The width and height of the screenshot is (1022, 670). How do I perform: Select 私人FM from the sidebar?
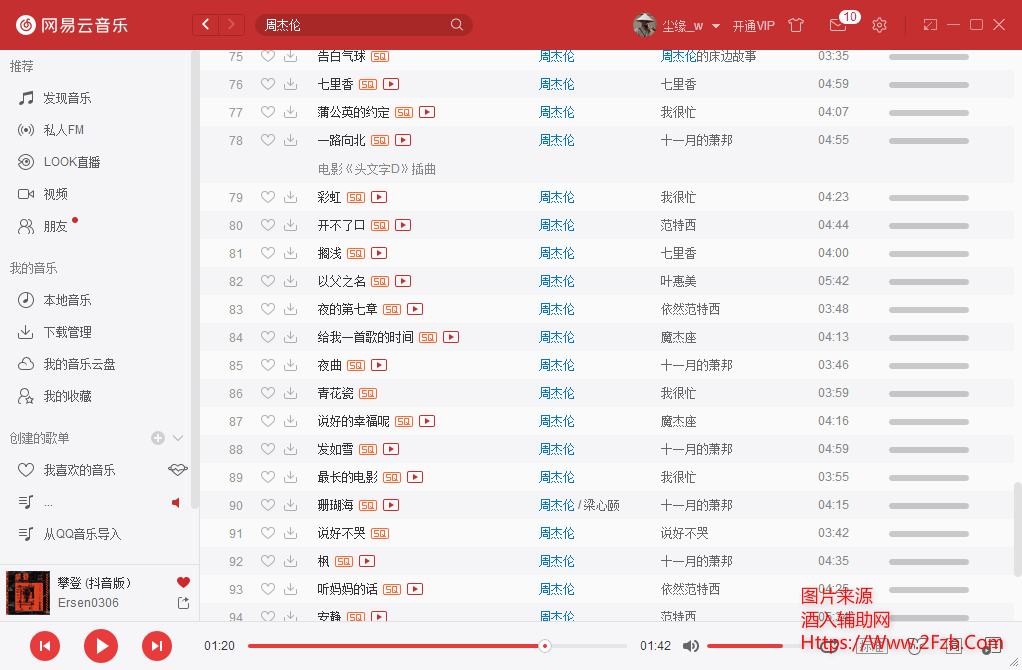63,130
